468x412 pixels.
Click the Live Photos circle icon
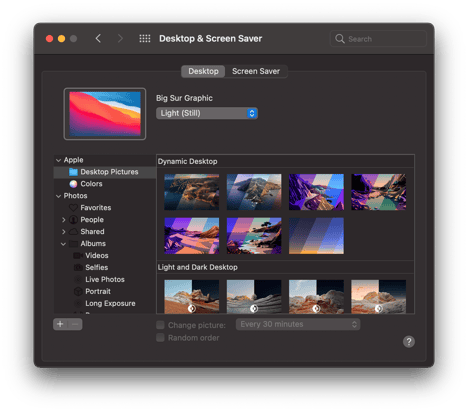tap(78, 279)
